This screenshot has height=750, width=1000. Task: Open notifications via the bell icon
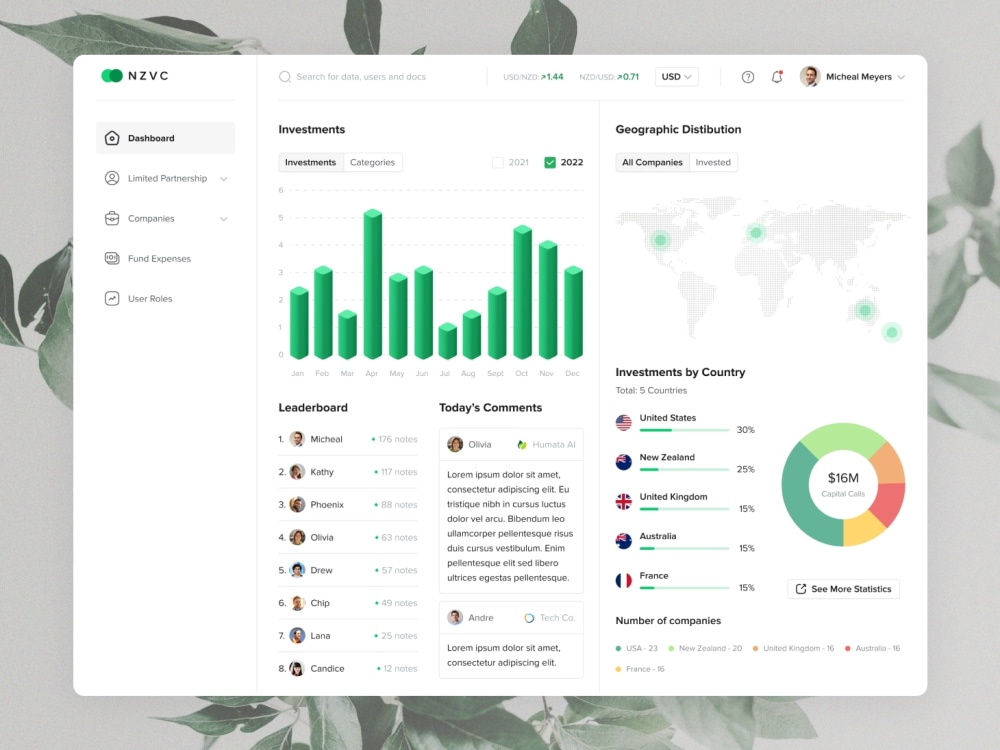pyautogui.click(x=777, y=76)
